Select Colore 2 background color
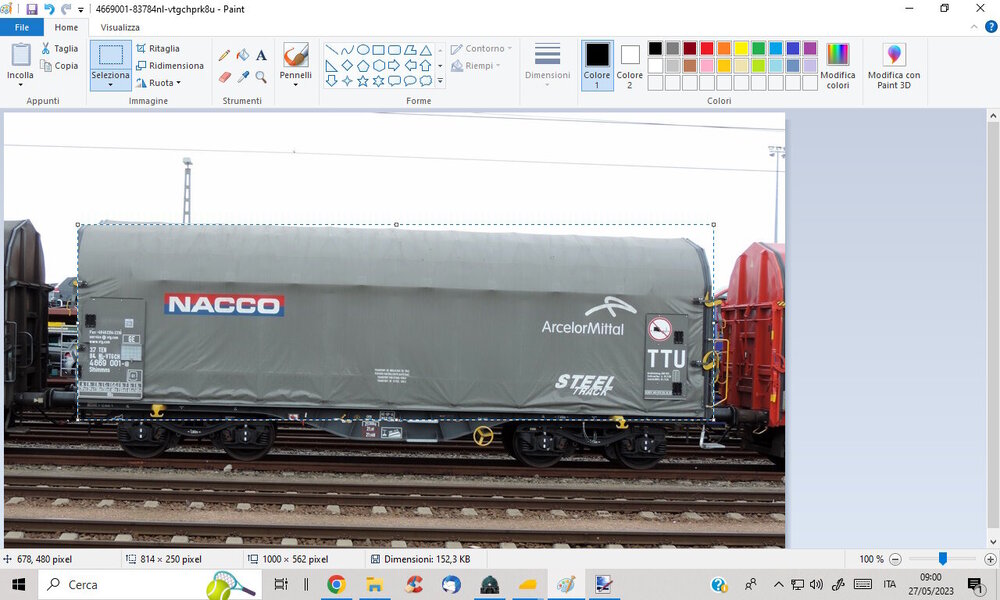Image resolution: width=1000 pixels, height=600 pixels. tap(629, 66)
